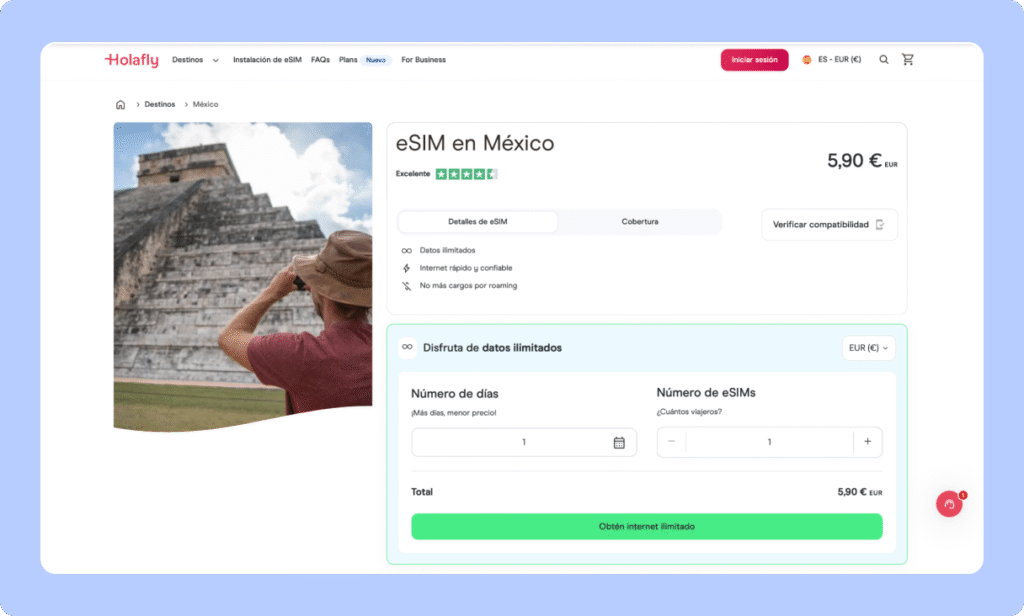Screen dimensions: 1024x616
Task: Switch to the Cobertura tab
Action: tap(640, 222)
